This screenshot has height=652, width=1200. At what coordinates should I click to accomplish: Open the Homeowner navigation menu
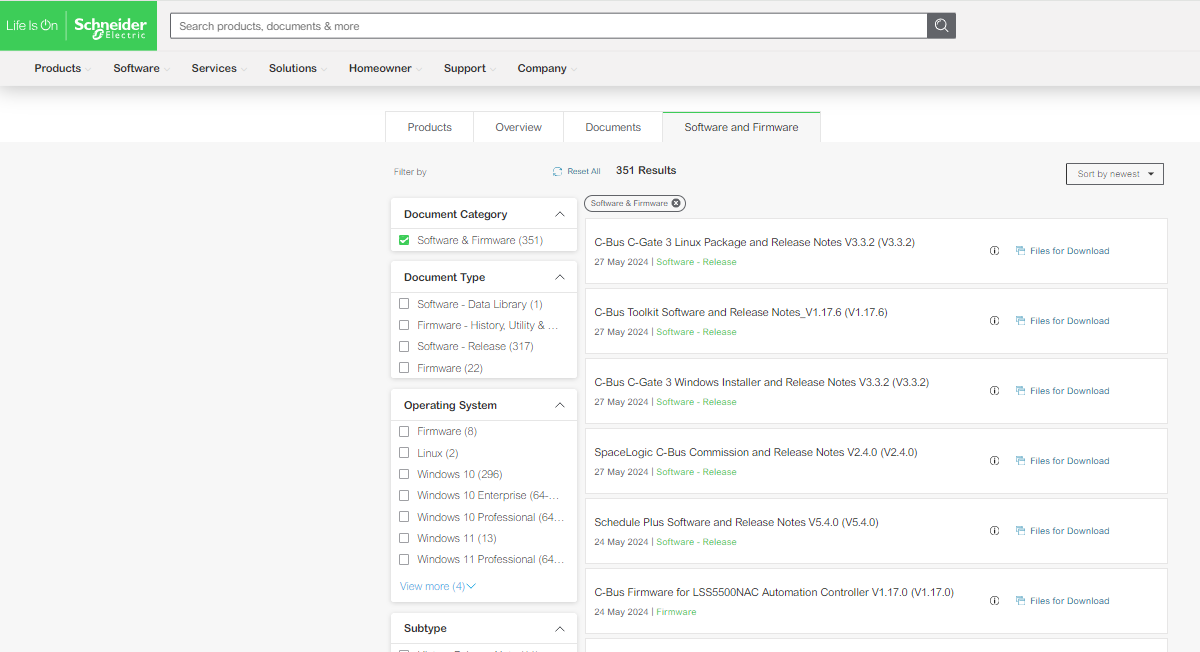click(x=385, y=68)
